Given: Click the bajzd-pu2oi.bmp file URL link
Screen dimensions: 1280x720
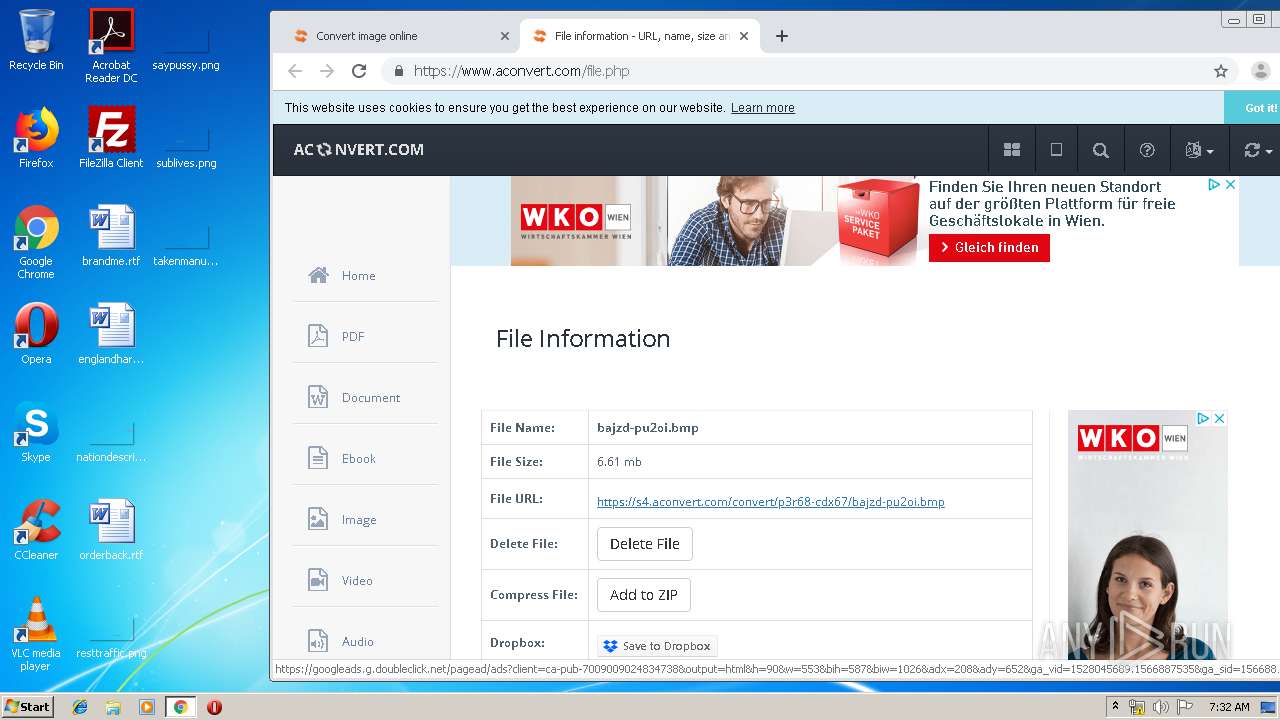Looking at the screenshot, I should click(771, 502).
